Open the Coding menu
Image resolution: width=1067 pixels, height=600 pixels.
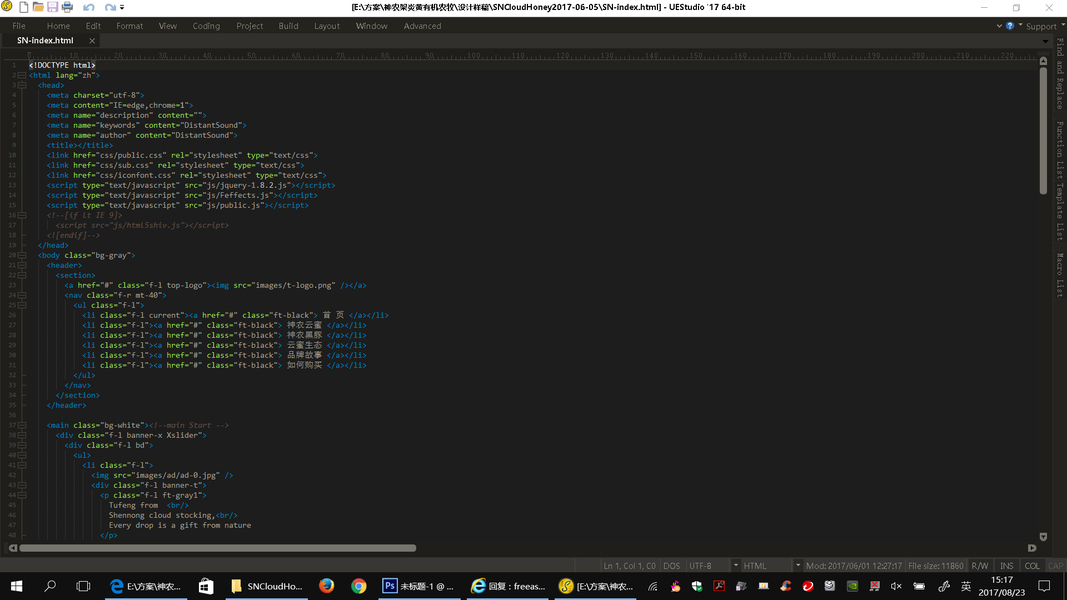click(x=206, y=26)
